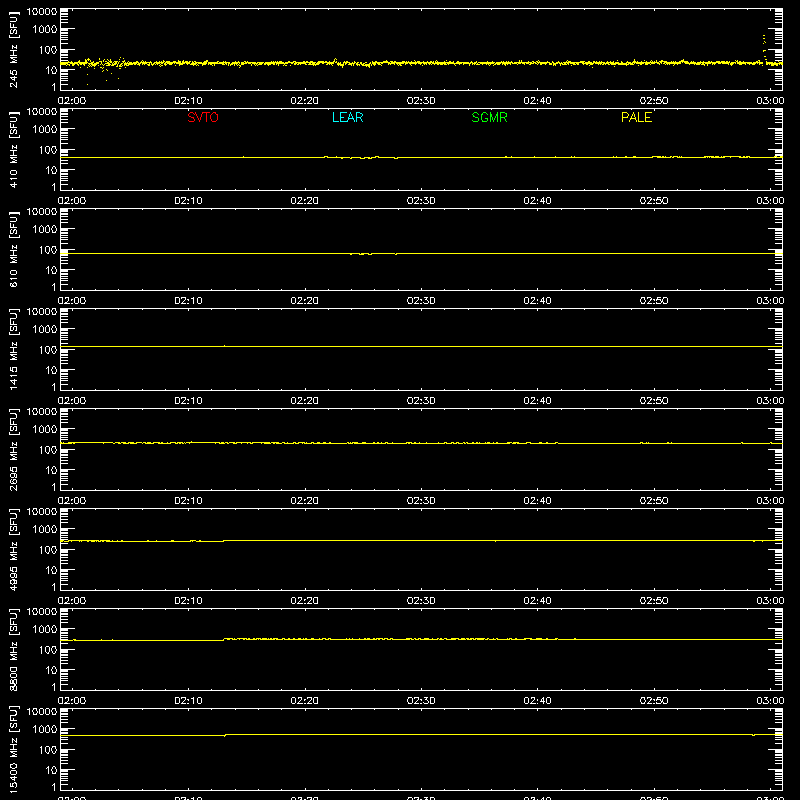800x800 pixels.
Task: Click the 8800 MHz trace step near 02:13
Action: [x=224, y=639]
